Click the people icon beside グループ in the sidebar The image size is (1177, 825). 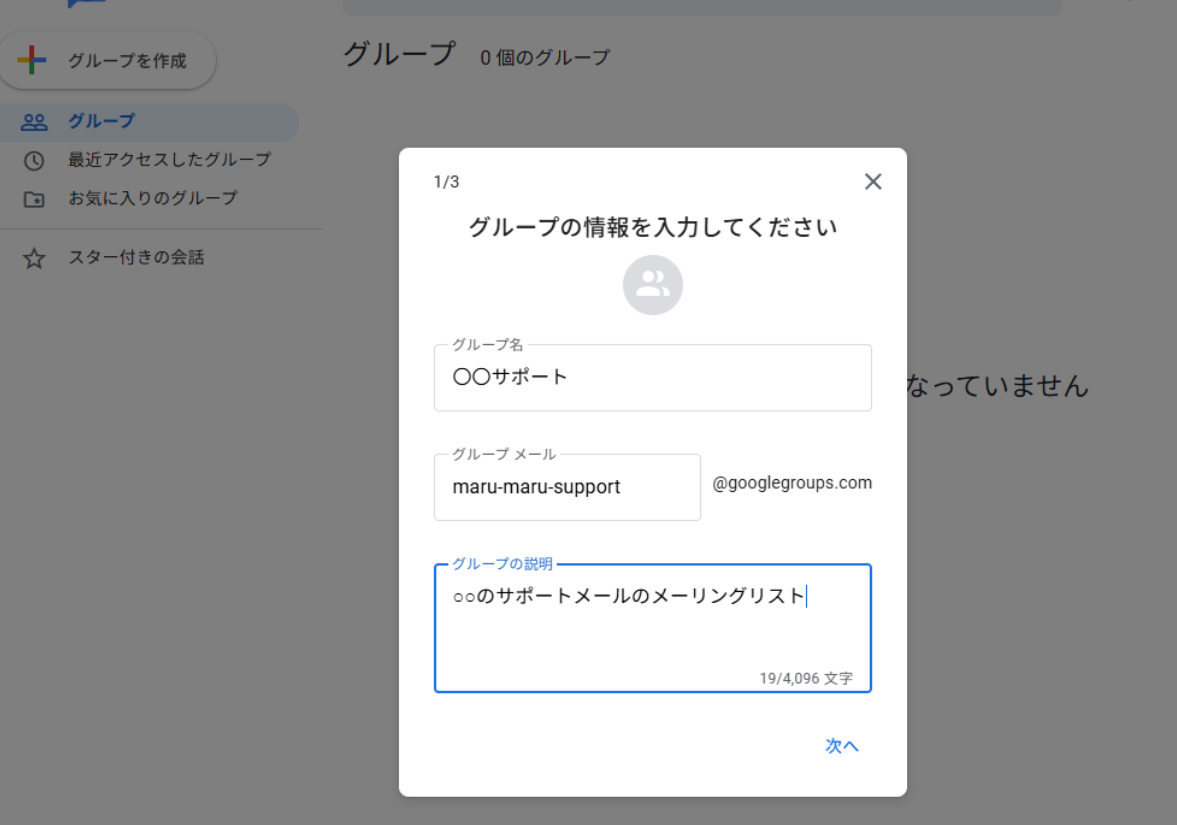[x=34, y=122]
